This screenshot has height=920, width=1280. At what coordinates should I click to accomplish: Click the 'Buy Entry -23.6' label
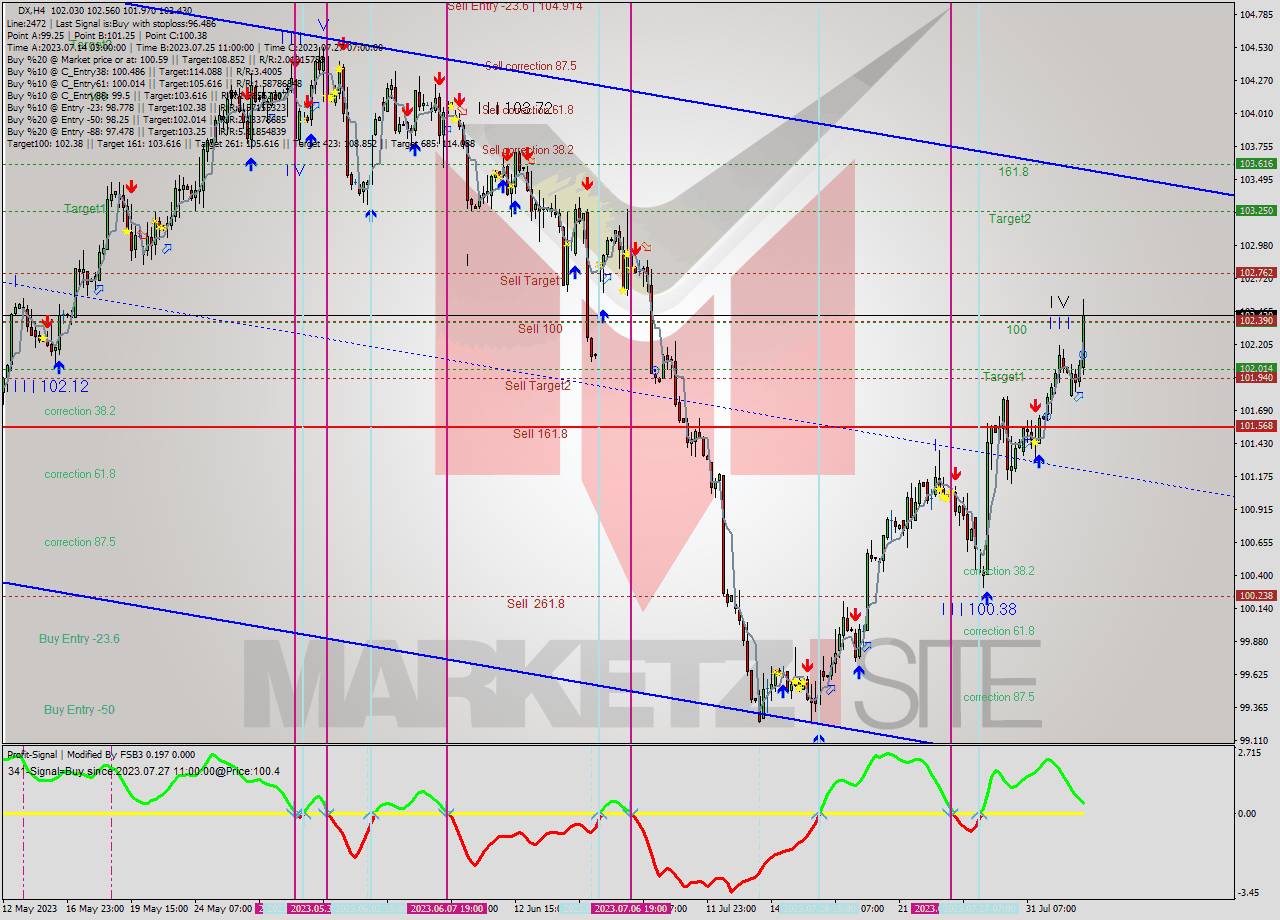pos(80,639)
